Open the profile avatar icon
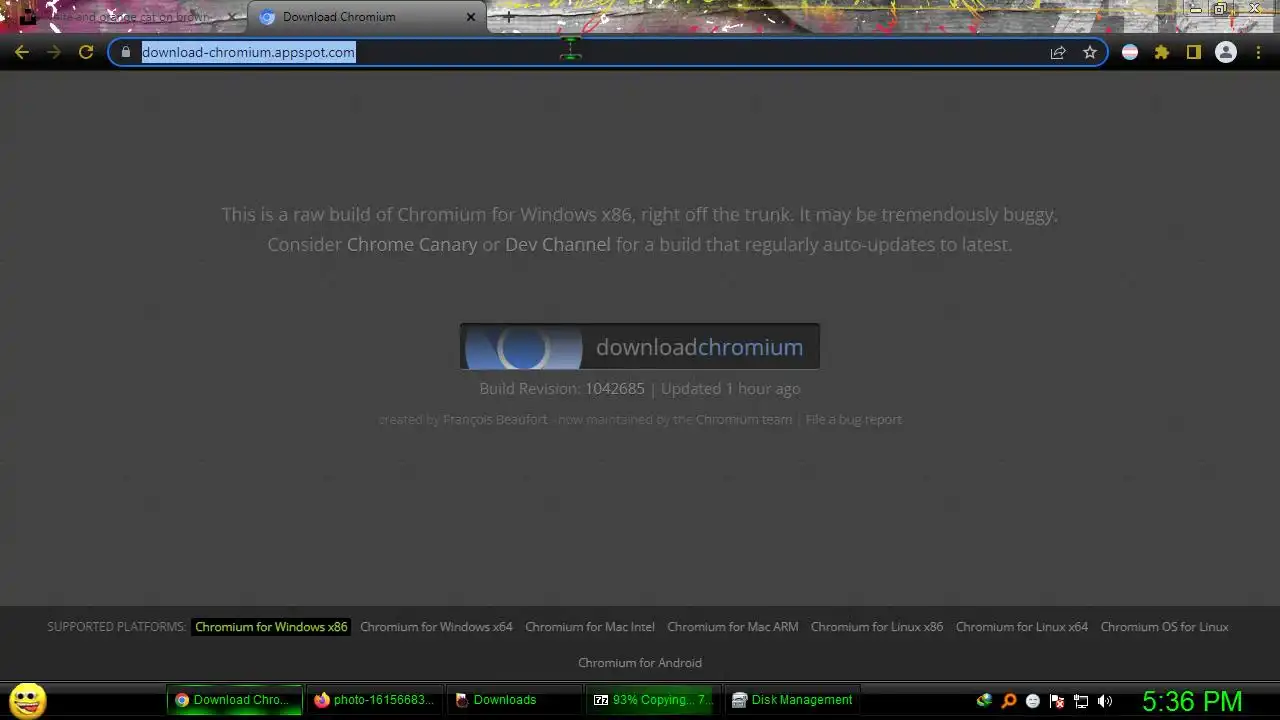Viewport: 1280px width, 720px height. coord(1226,52)
